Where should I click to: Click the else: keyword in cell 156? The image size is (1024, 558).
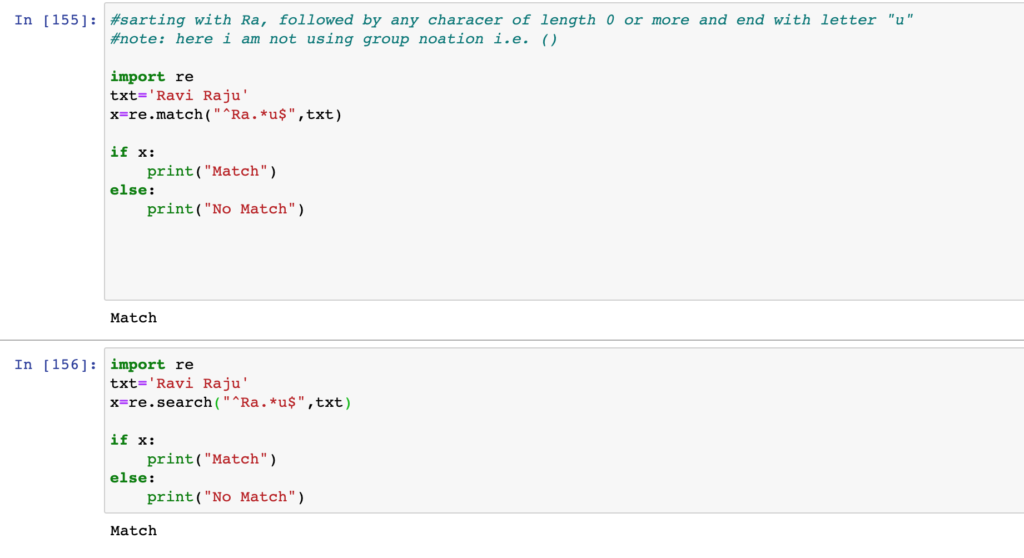click(133, 478)
